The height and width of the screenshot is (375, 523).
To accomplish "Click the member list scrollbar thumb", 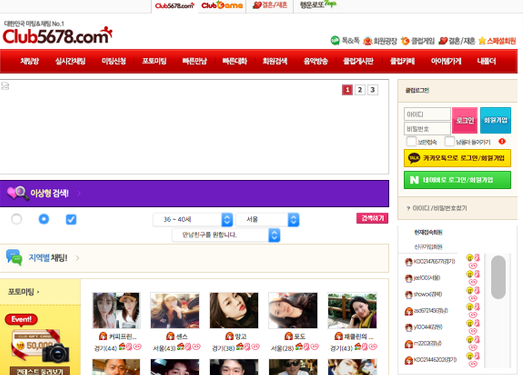I will click(498, 277).
